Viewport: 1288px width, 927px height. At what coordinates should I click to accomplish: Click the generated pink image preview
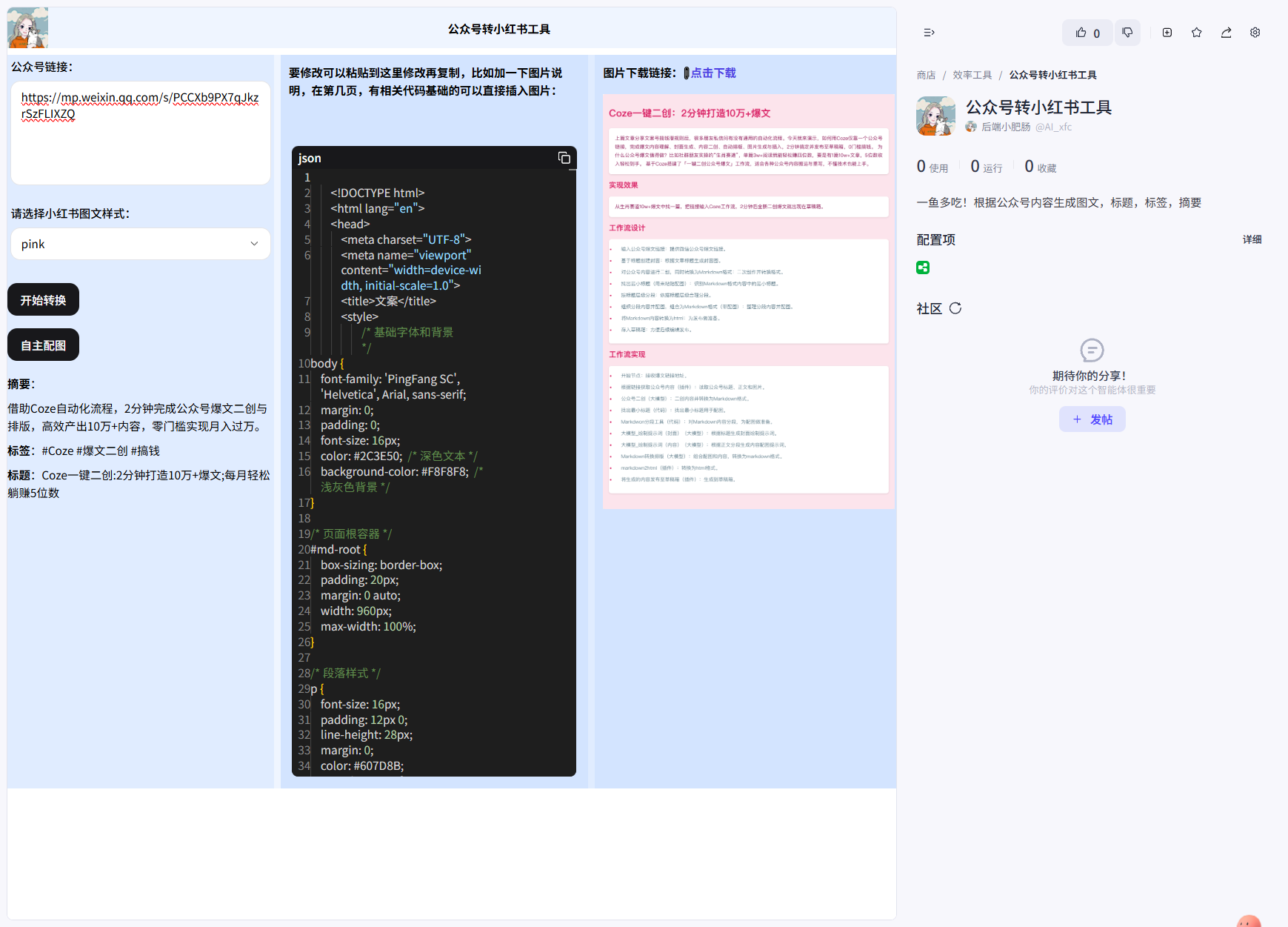pos(749,302)
